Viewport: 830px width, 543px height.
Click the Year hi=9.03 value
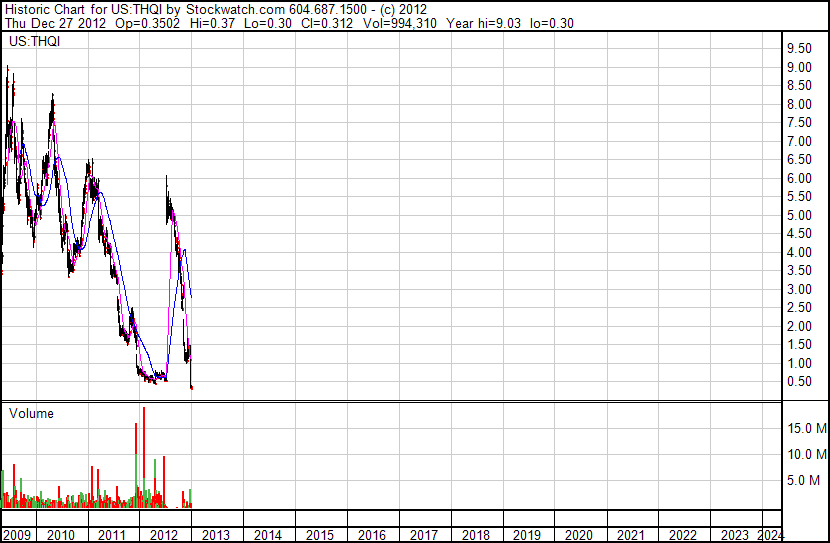tap(483, 23)
